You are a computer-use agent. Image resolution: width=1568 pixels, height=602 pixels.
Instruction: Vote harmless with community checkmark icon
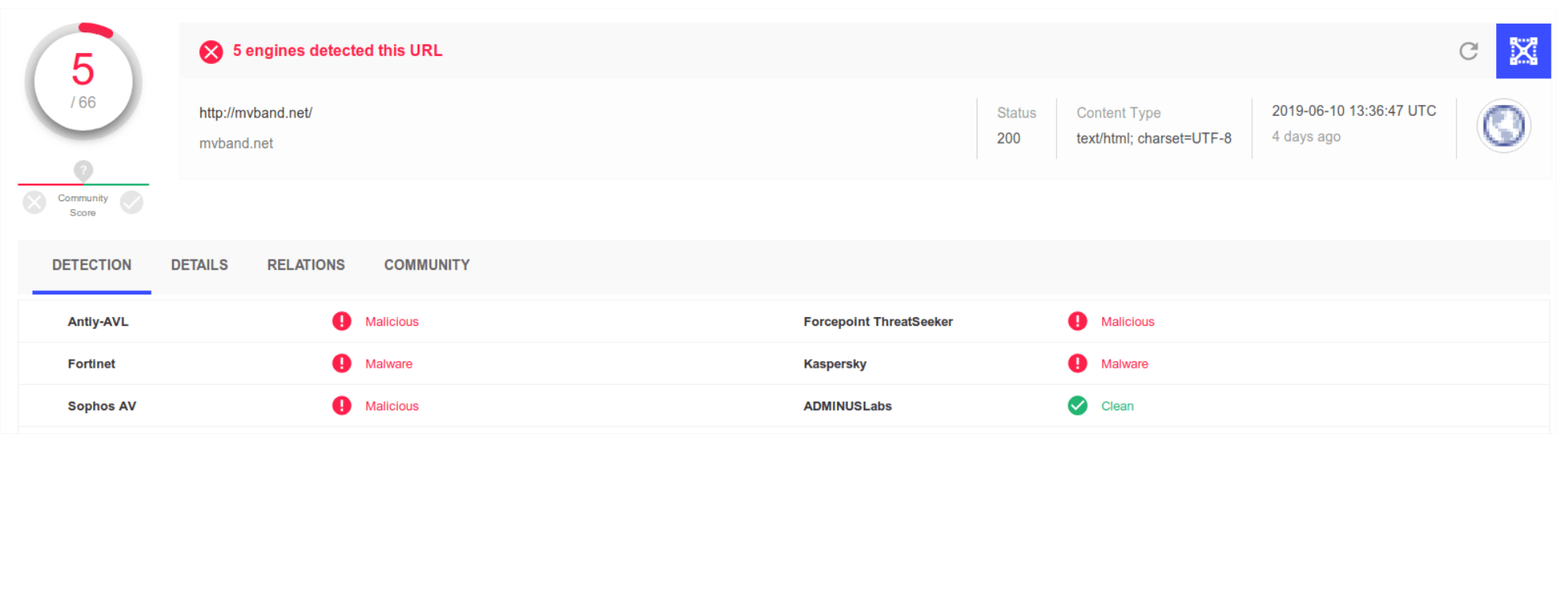coord(132,203)
